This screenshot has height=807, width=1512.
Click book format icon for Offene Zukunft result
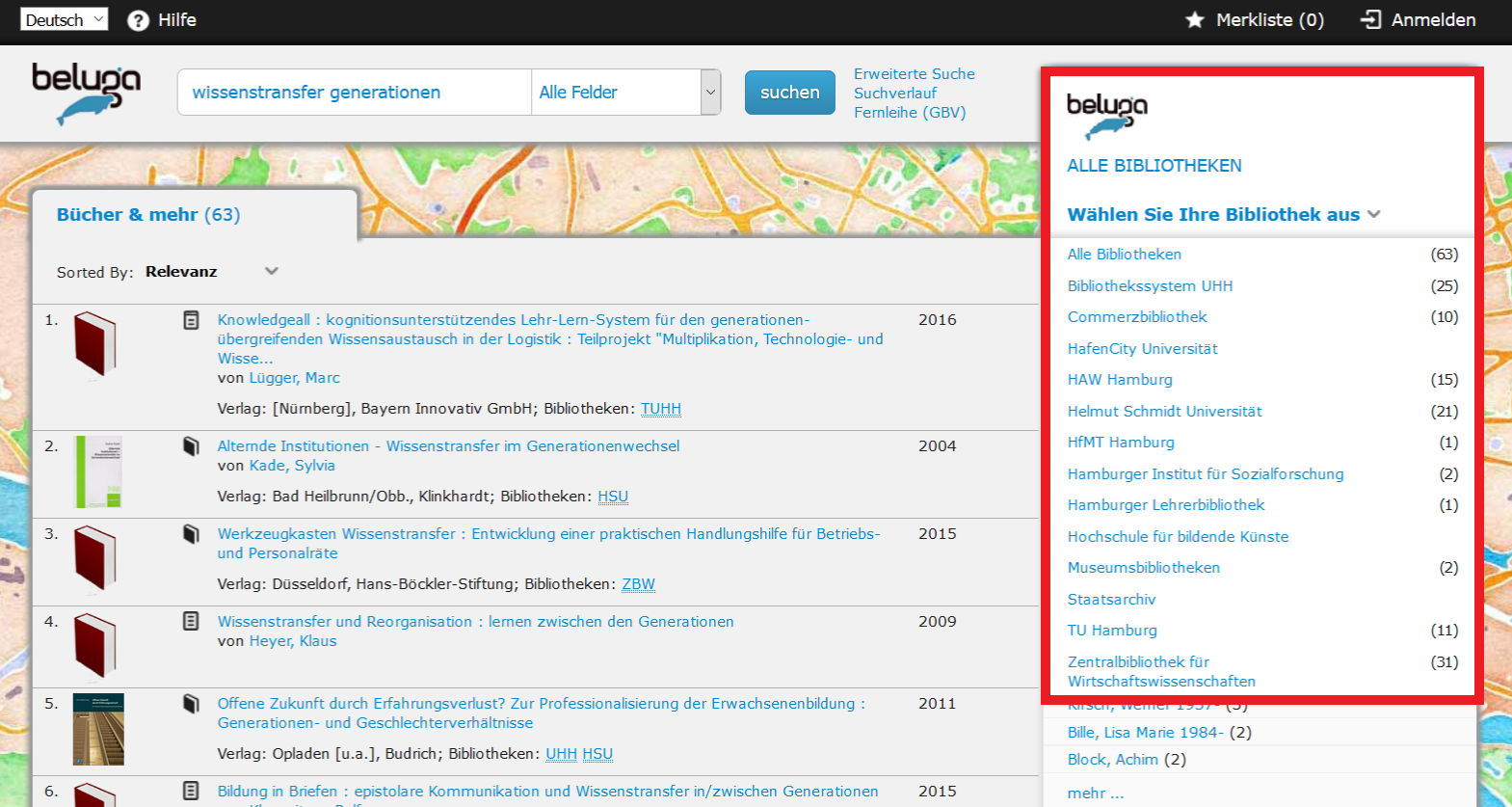(191, 704)
